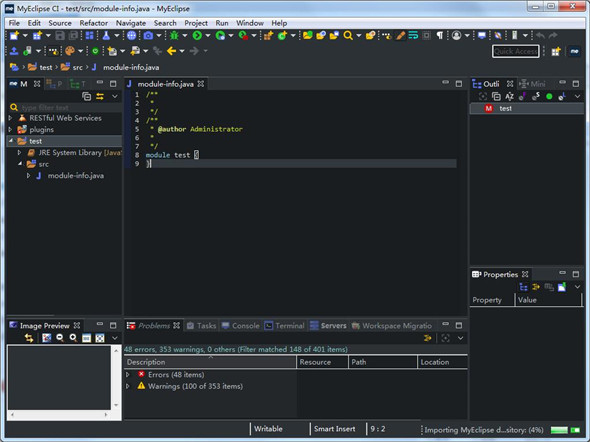Click the yellow Back arrow navigation icon

(171, 51)
